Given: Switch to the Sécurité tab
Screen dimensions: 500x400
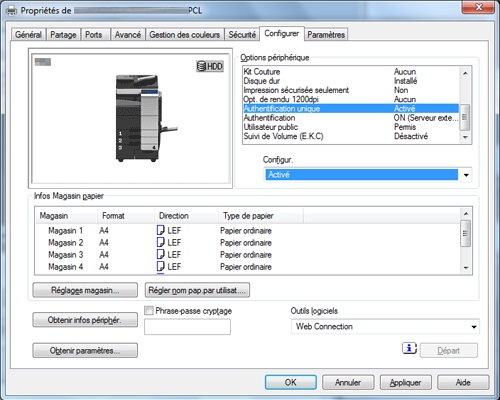Looking at the screenshot, I should [x=242, y=35].
